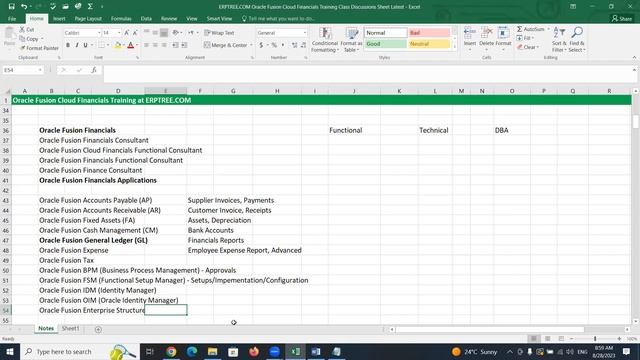Open the File menu
The width and height of the screenshot is (640, 360).
pos(12,19)
